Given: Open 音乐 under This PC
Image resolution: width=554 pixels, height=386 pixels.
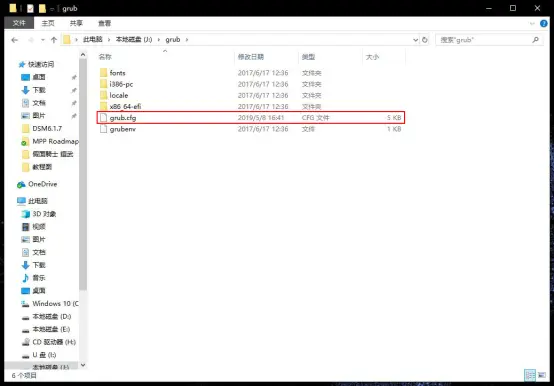Looking at the screenshot, I should (x=39, y=278).
